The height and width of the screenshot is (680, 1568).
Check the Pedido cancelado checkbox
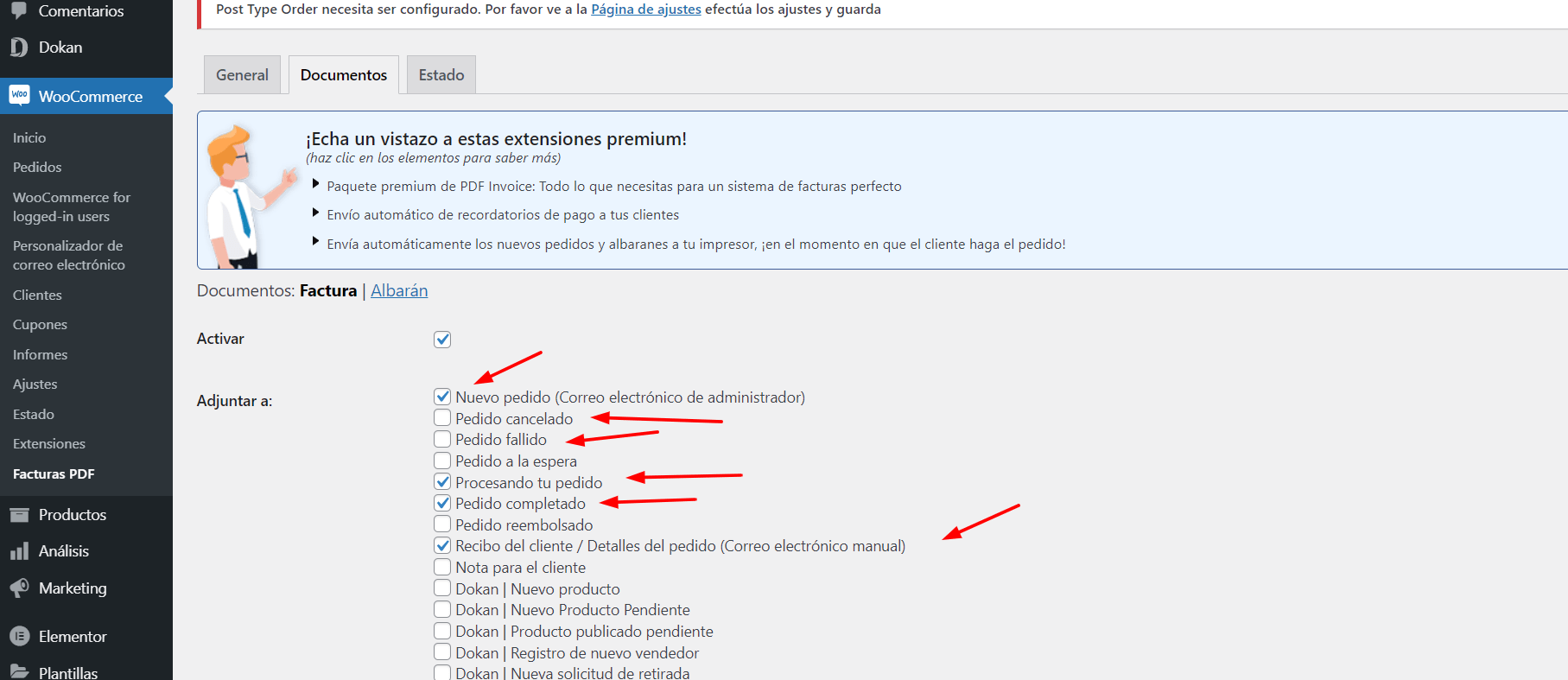(x=442, y=418)
